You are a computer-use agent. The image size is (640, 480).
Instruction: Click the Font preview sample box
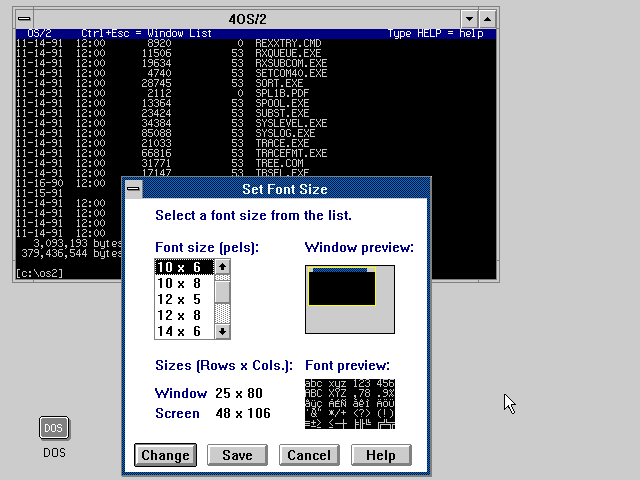(x=349, y=403)
